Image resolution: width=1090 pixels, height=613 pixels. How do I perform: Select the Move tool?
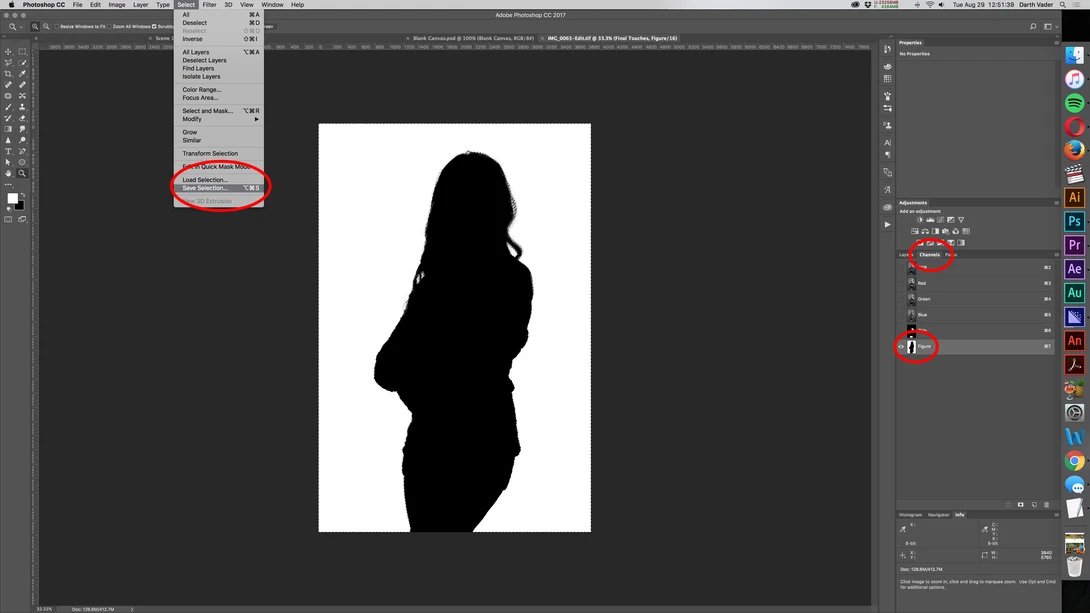click(8, 51)
